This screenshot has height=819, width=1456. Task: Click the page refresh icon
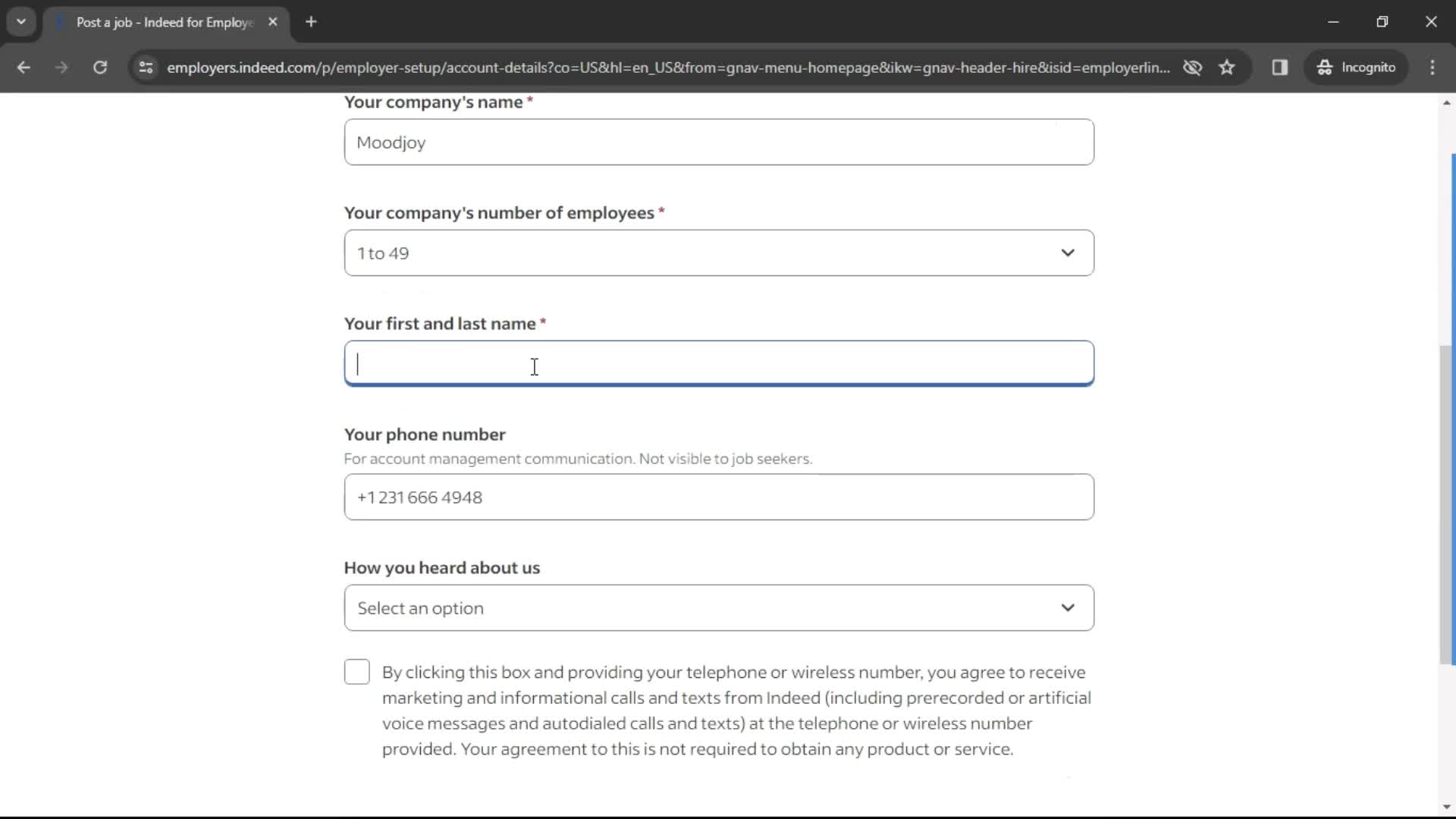click(99, 67)
